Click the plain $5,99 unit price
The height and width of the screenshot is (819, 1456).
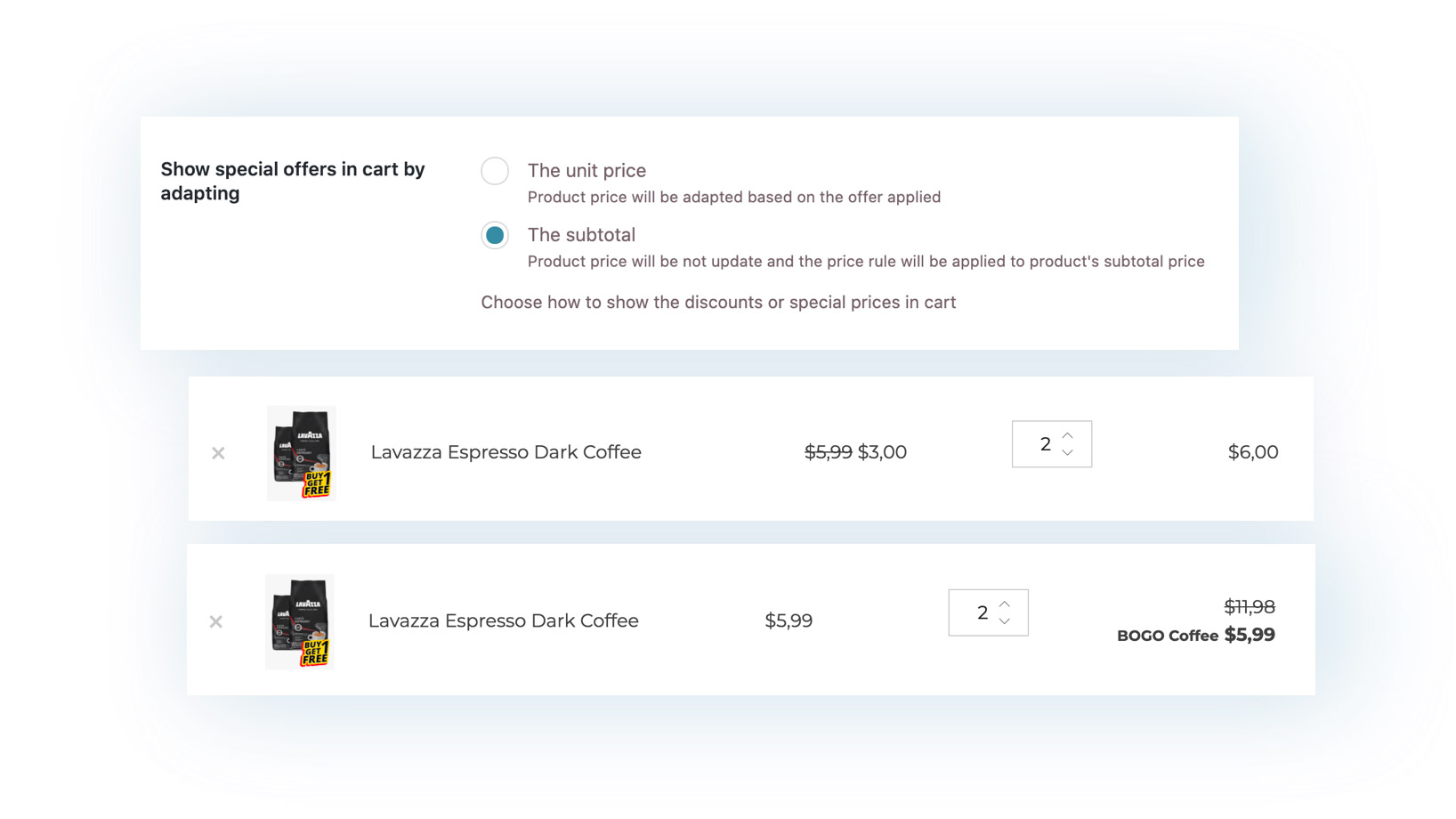point(789,620)
